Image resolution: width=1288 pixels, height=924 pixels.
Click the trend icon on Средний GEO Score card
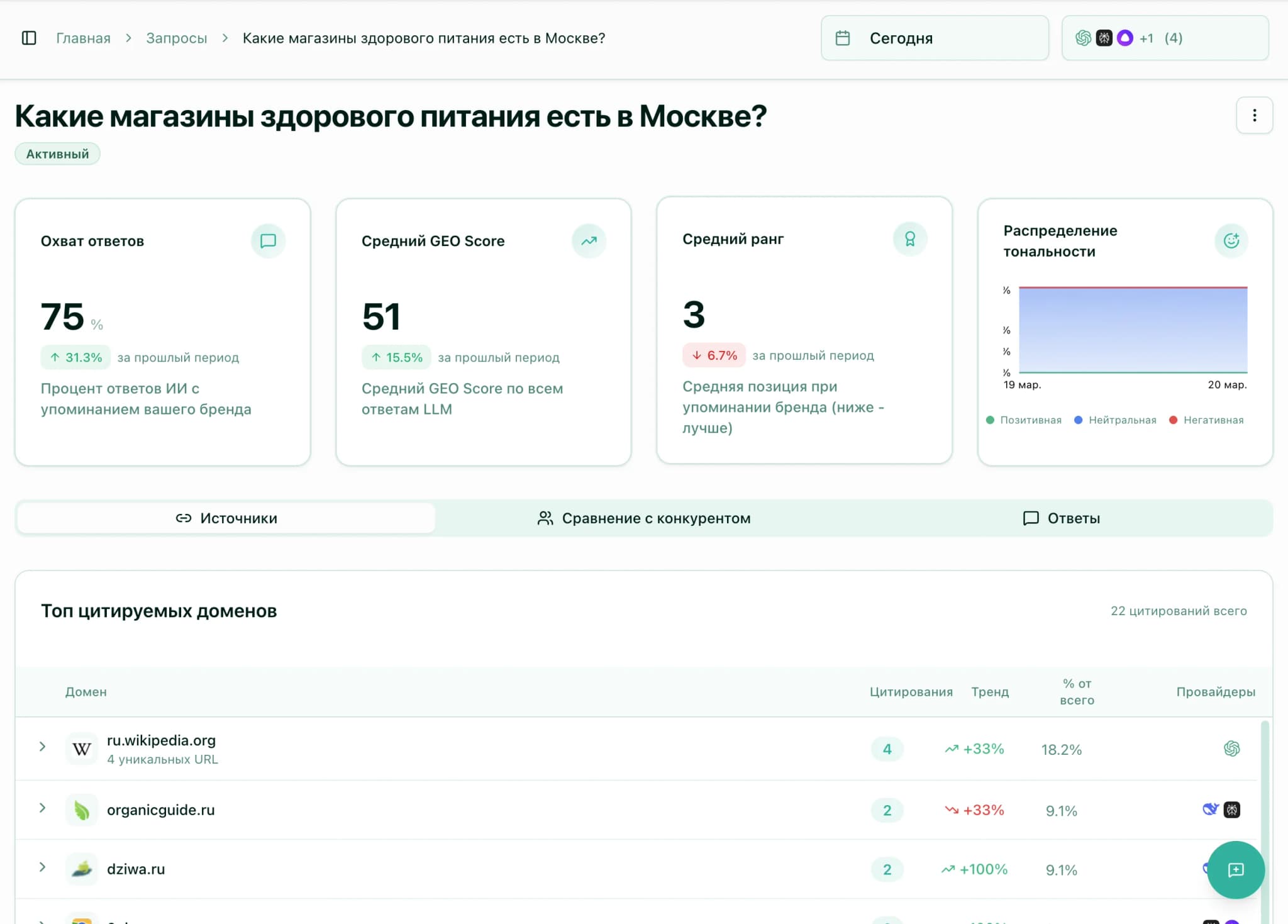tap(589, 240)
